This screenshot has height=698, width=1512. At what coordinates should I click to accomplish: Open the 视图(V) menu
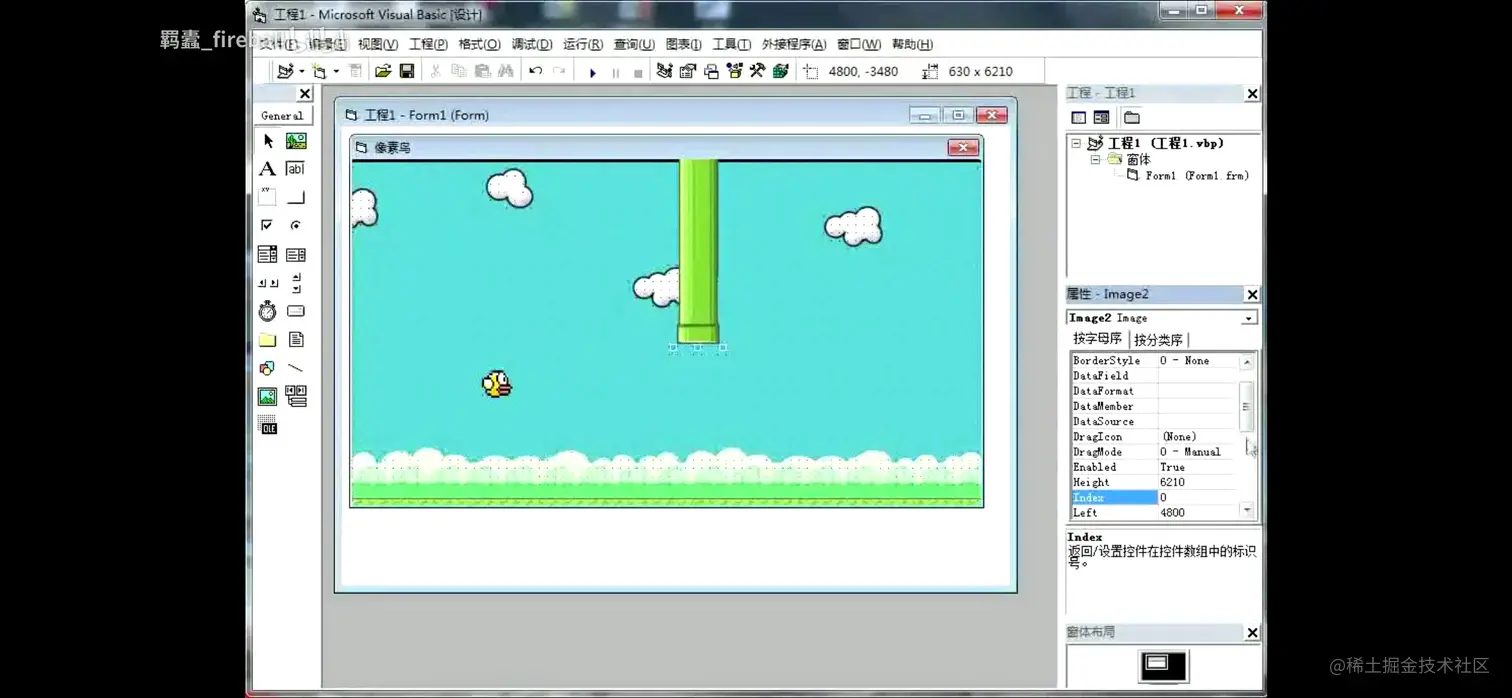pos(378,44)
